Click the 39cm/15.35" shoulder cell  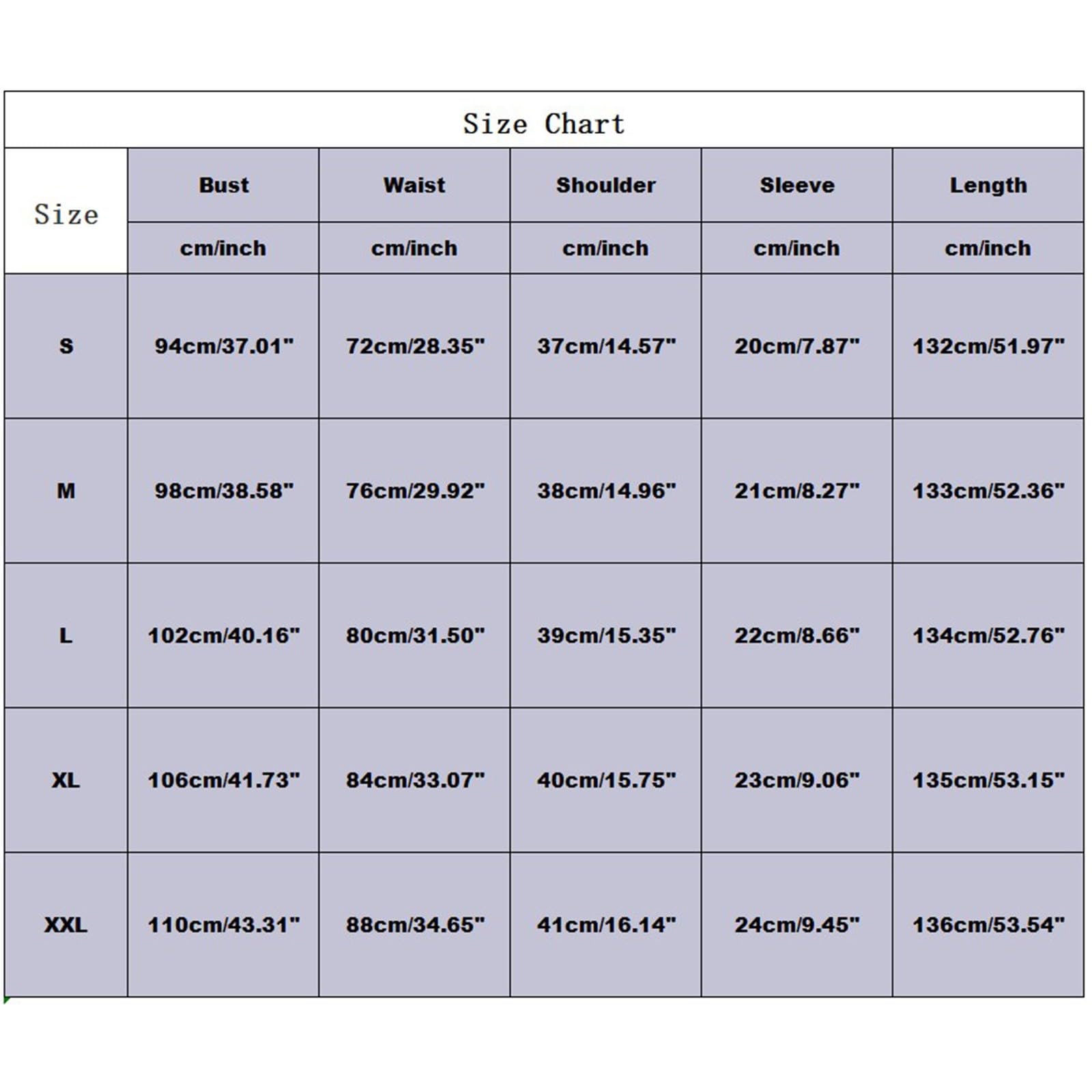click(605, 635)
